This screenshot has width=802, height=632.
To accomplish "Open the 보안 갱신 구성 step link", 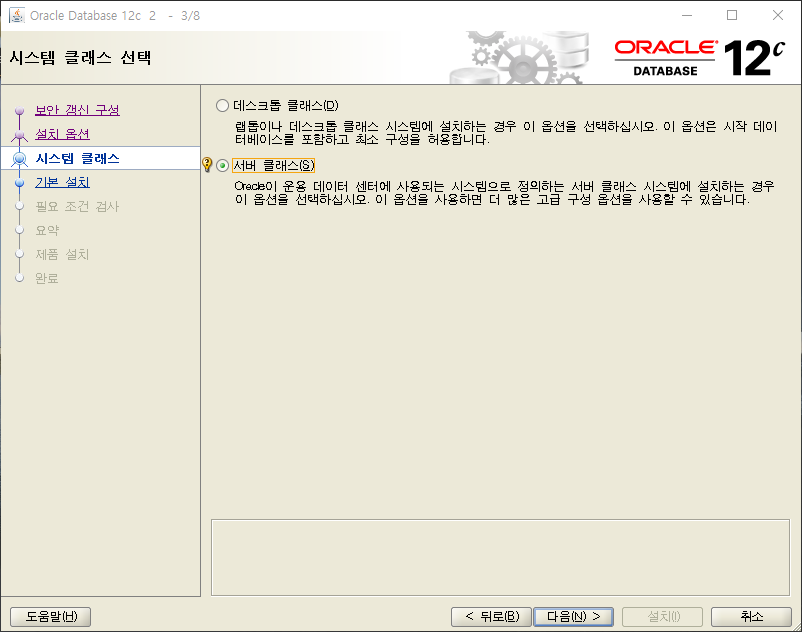I will [77, 110].
